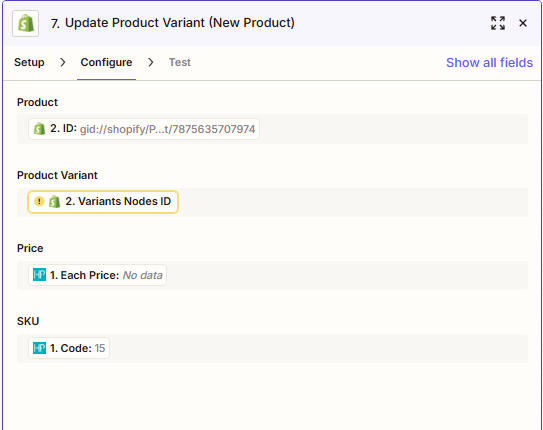This screenshot has height=430, width=543.
Task: Open the Configure tab
Action: point(106,62)
